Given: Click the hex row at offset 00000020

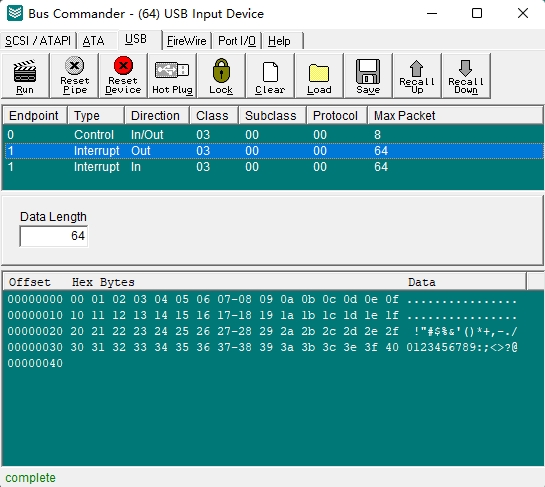Looking at the screenshot, I should 262,331.
